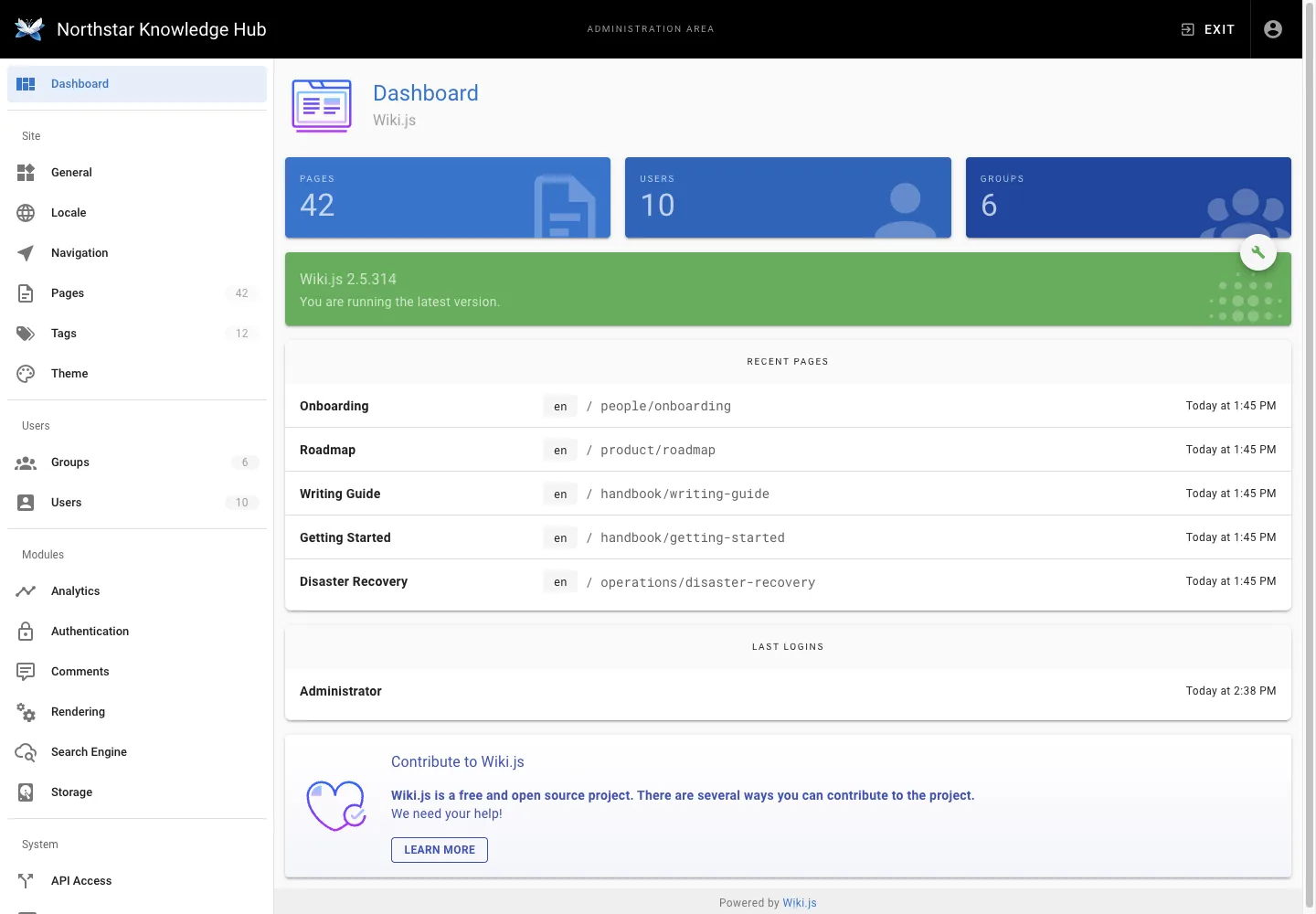Click the Groups people icon in sidebar
The image size is (1316, 914).
pyautogui.click(x=26, y=462)
